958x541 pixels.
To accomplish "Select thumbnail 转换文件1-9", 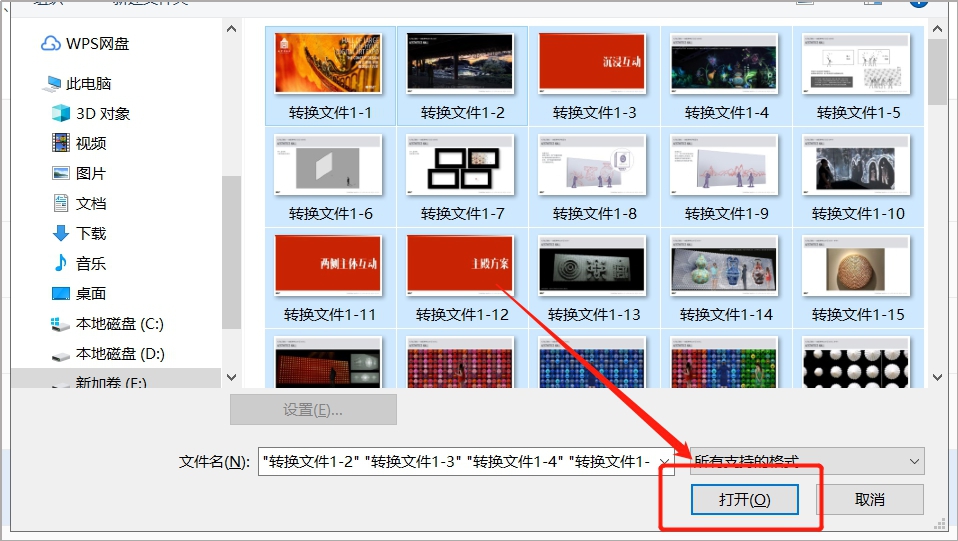I will [x=726, y=177].
